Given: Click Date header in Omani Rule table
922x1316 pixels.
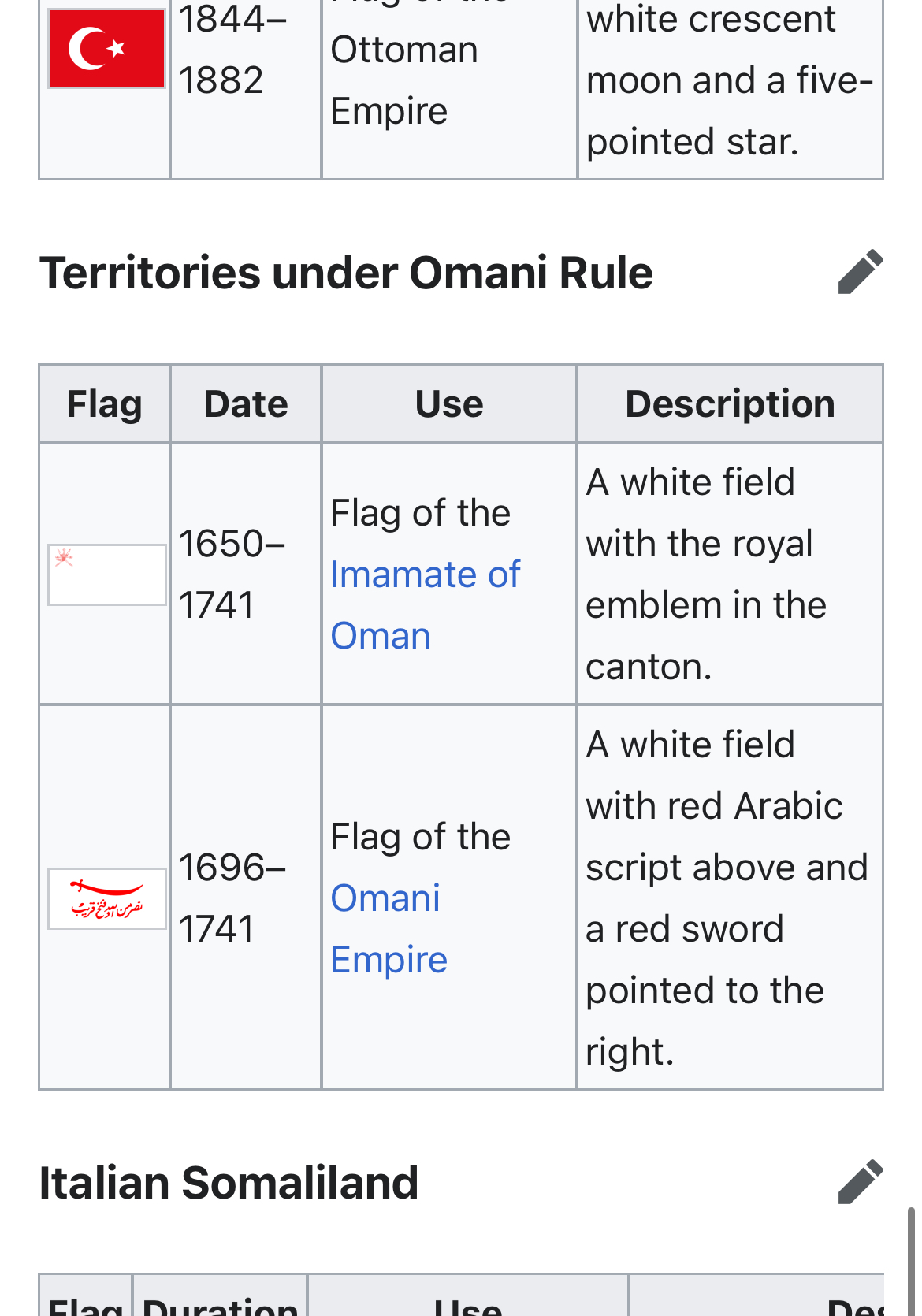Looking at the screenshot, I should tap(246, 404).
